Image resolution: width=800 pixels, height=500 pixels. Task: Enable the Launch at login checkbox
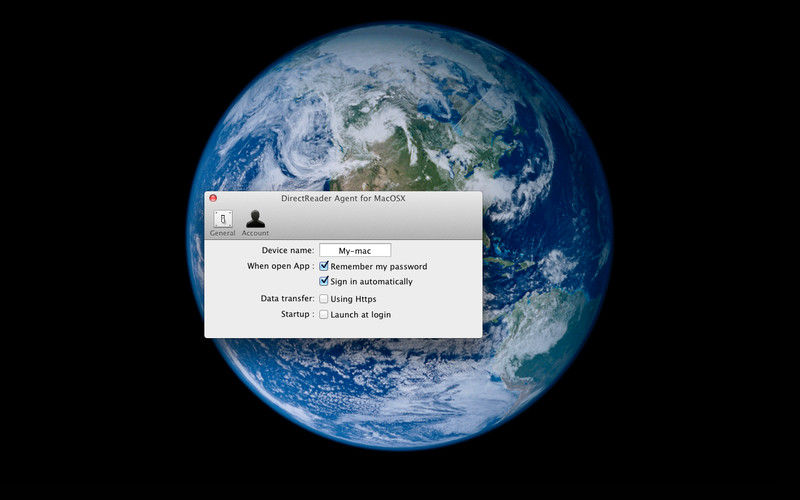coord(324,314)
